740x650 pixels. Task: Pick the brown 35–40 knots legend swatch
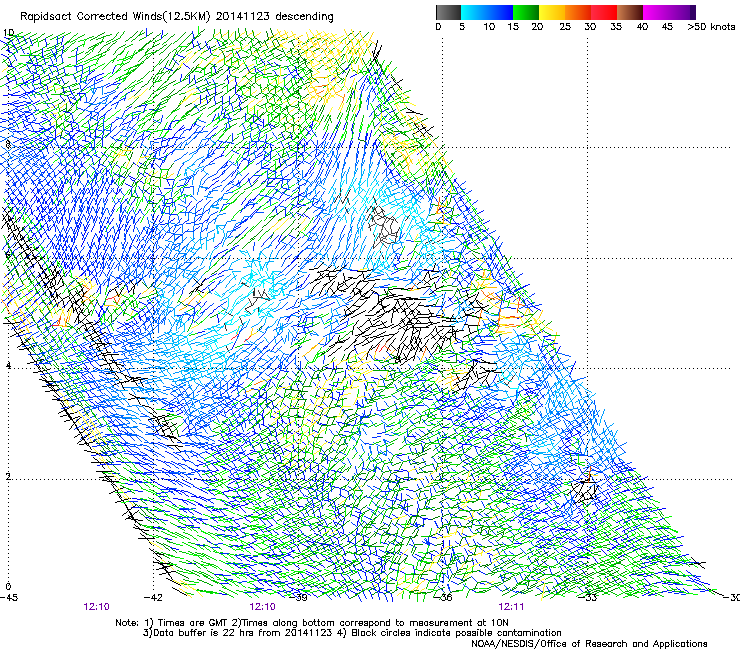click(630, 12)
